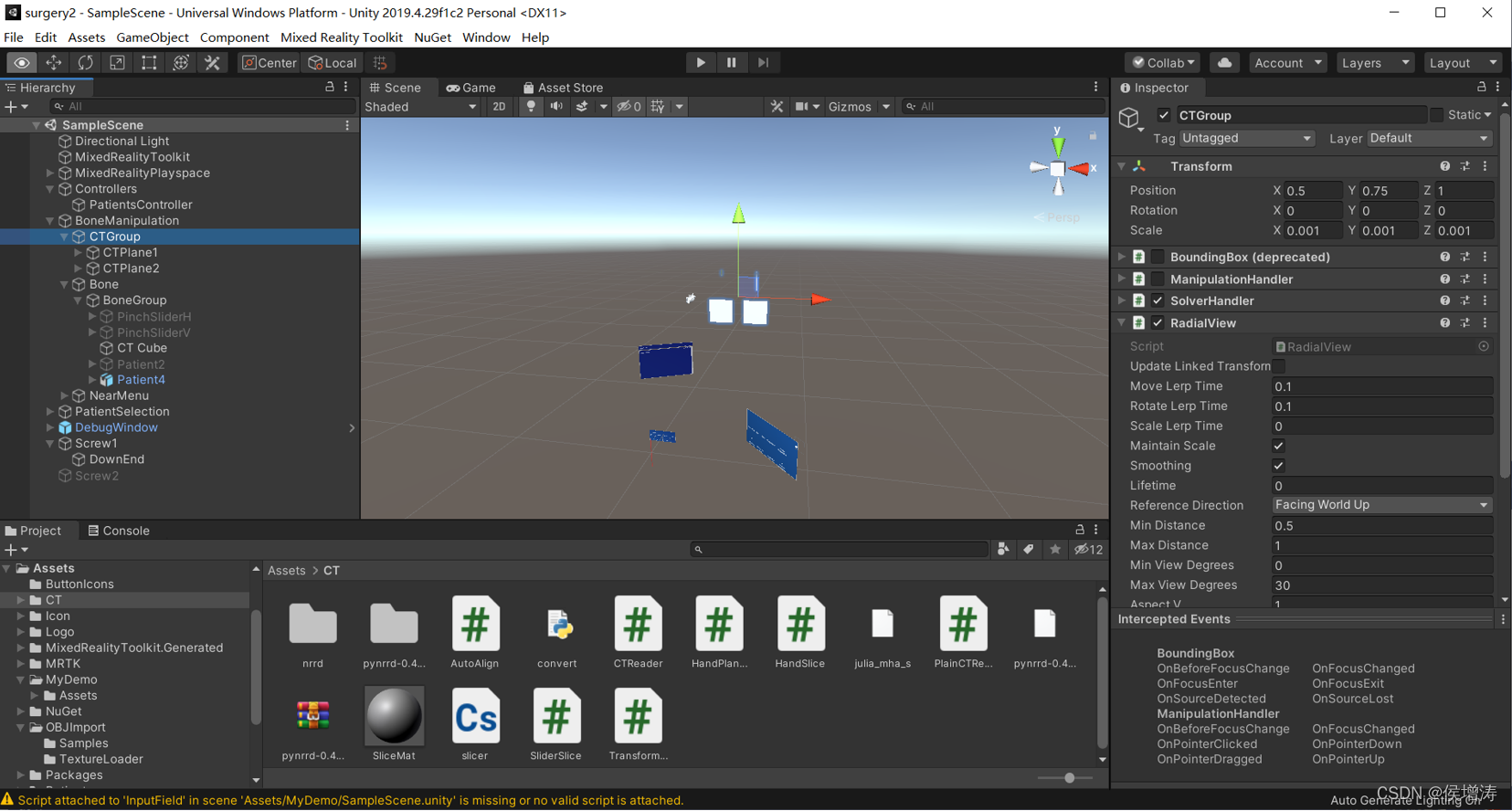Screen dimensions: 1512x811
Task: Toggle the Static checkbox
Action: pyautogui.click(x=1436, y=115)
